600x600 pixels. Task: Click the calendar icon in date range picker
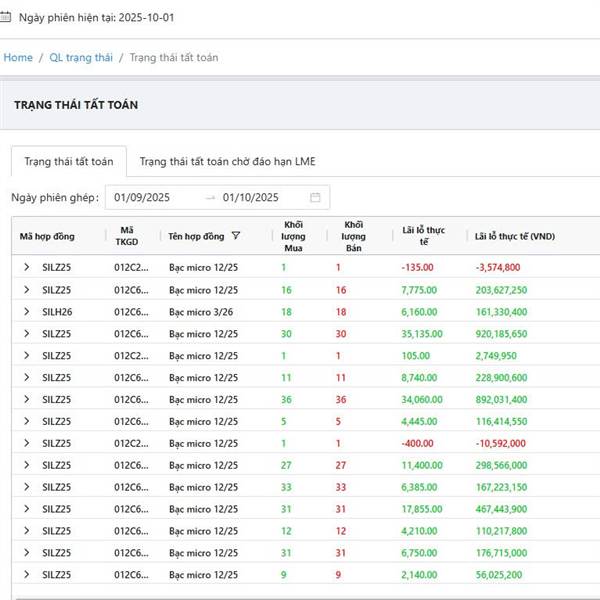pos(315,198)
